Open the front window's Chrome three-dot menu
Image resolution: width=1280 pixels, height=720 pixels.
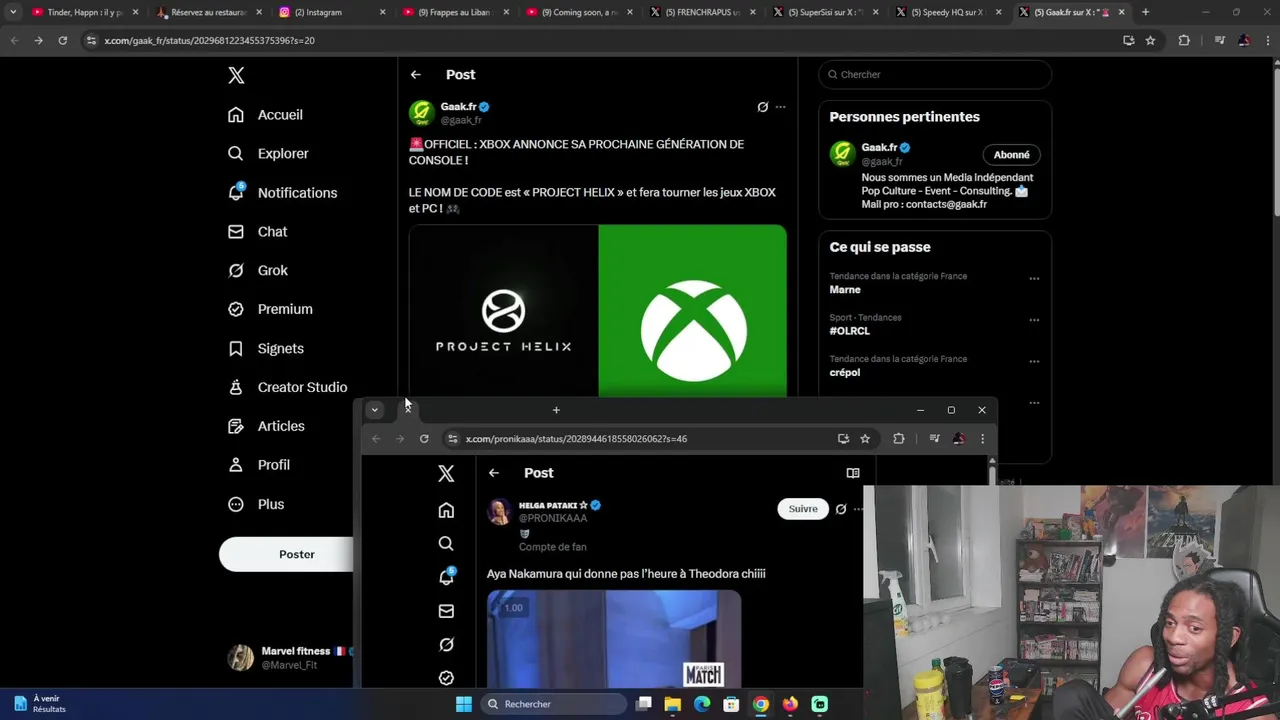pos(982,439)
